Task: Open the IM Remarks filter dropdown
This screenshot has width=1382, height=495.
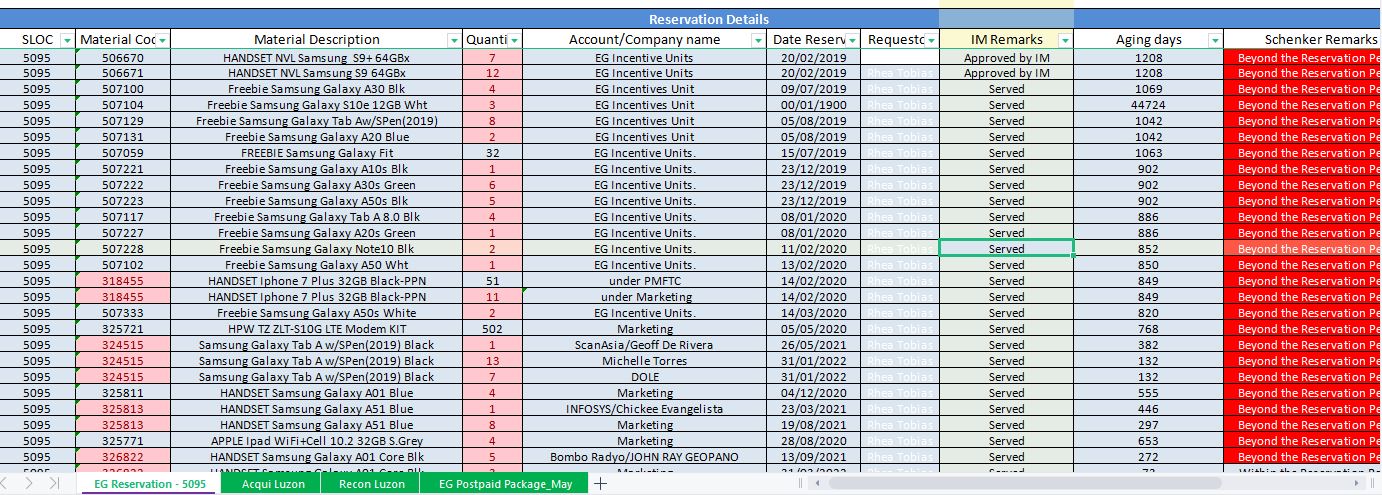Action: click(1065, 40)
